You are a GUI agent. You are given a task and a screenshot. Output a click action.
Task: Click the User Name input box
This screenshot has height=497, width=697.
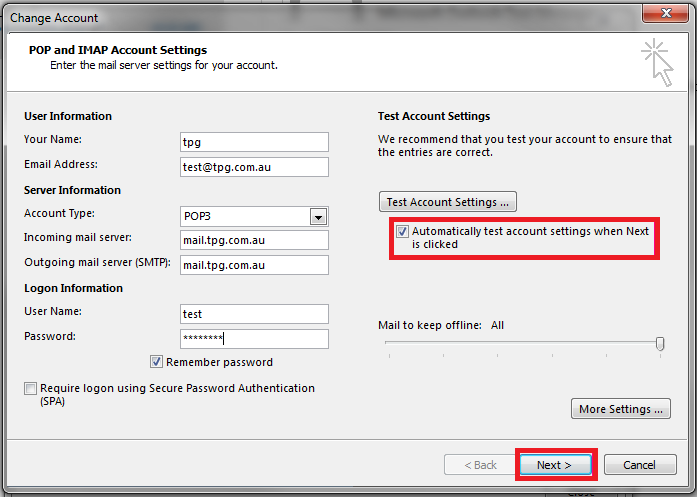tap(254, 314)
